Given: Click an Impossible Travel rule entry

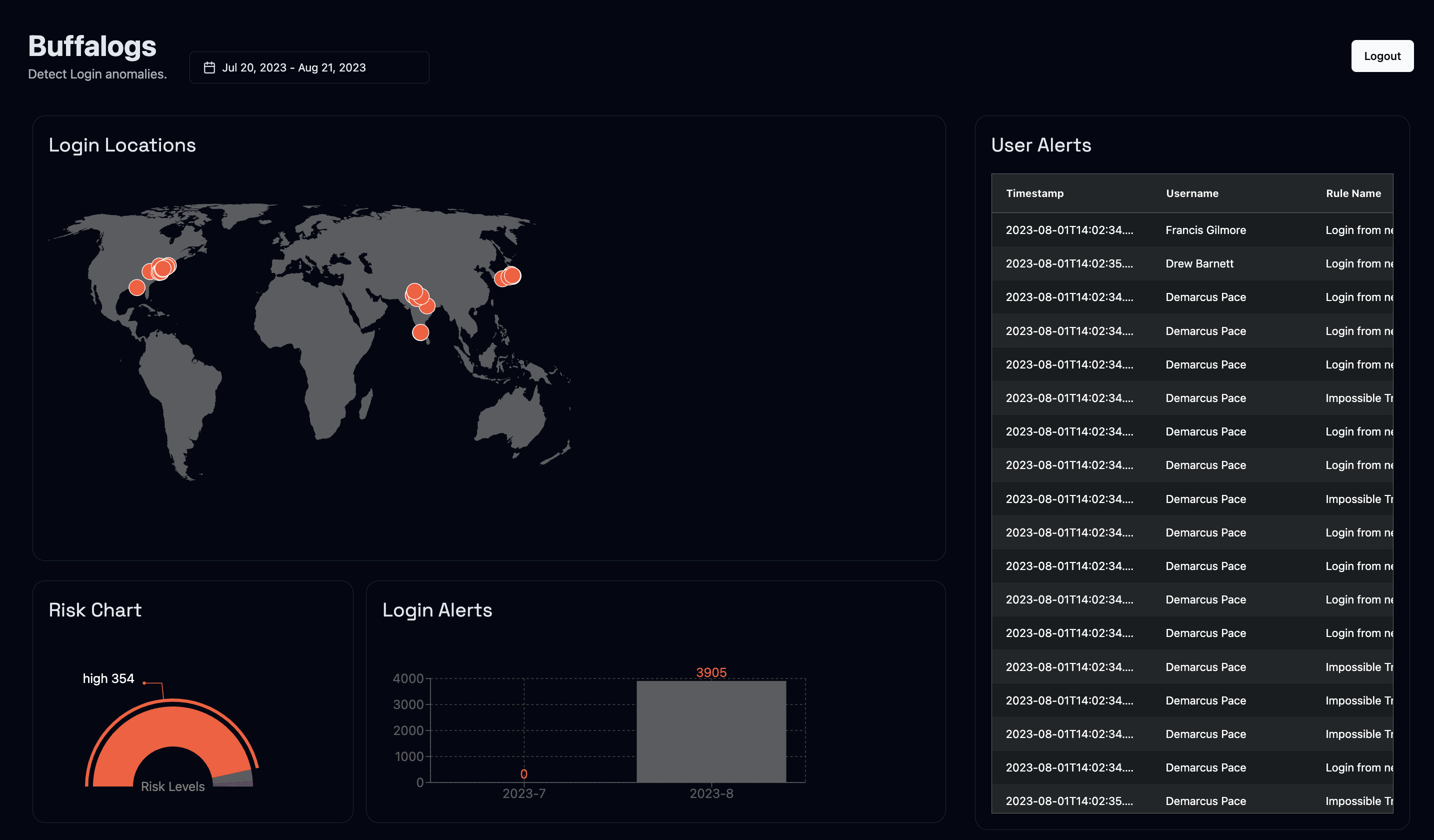Looking at the screenshot, I should pos(1360,398).
